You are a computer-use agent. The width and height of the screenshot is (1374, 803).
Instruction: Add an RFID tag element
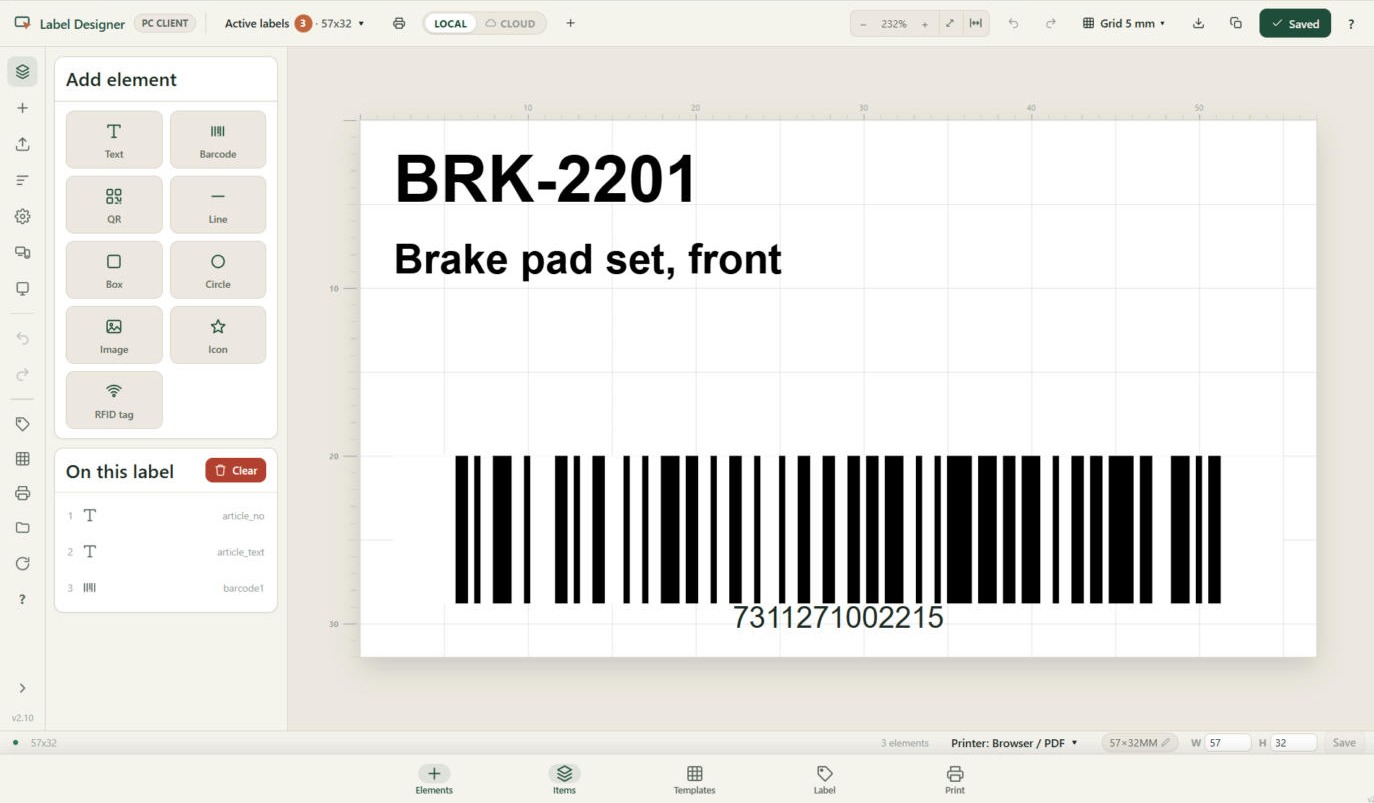(114, 400)
